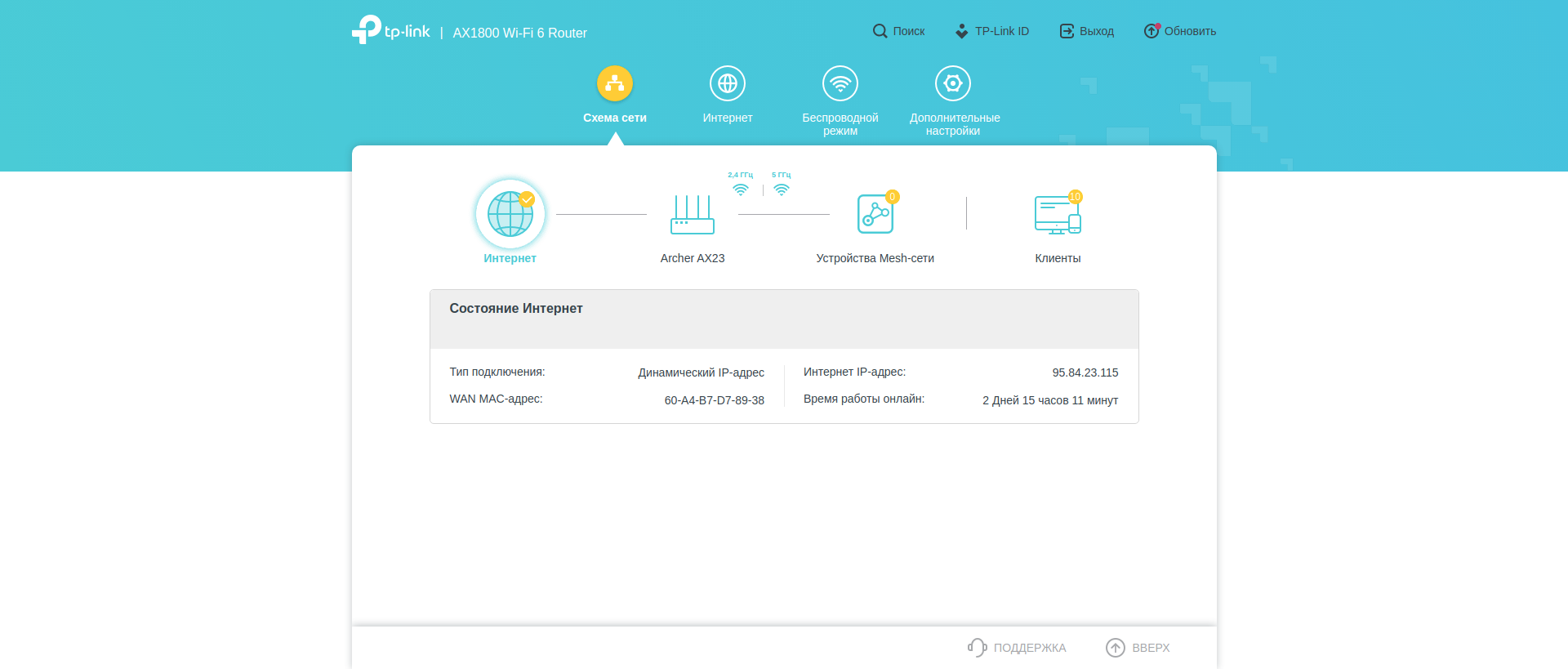Switch to the Схема сети tab label
This screenshot has height=669, width=1568.
[x=615, y=118]
